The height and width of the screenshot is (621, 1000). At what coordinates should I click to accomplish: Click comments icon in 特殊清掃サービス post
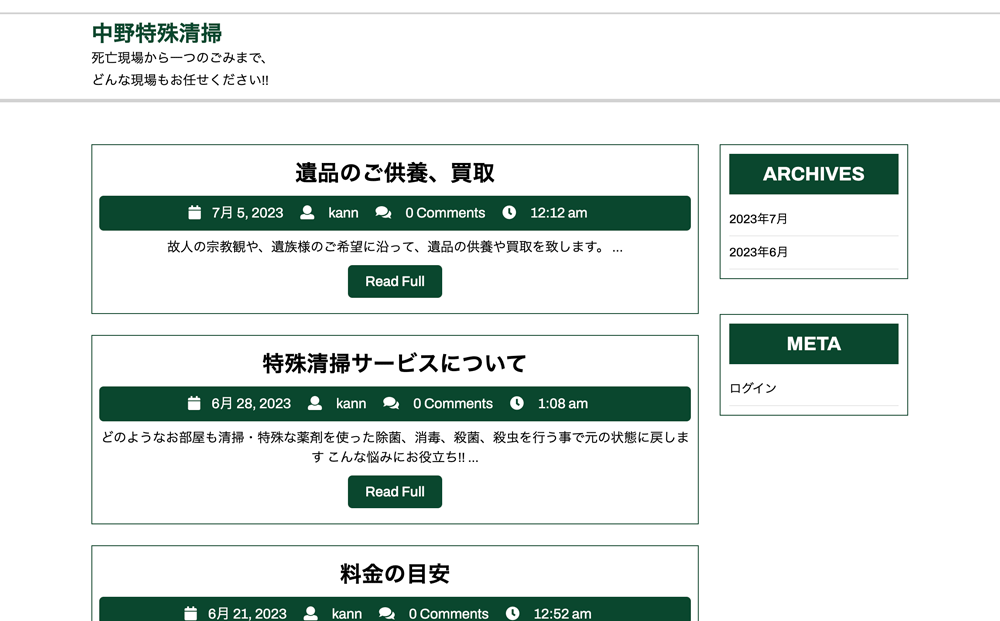[391, 403]
